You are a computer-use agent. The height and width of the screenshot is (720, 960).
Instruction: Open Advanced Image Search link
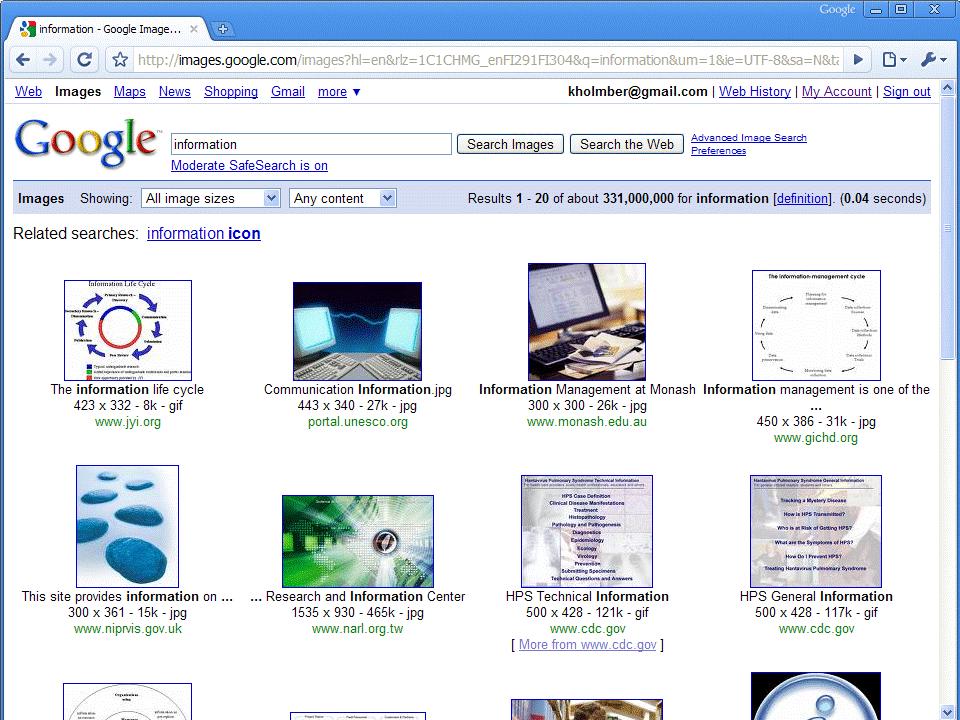click(749, 138)
